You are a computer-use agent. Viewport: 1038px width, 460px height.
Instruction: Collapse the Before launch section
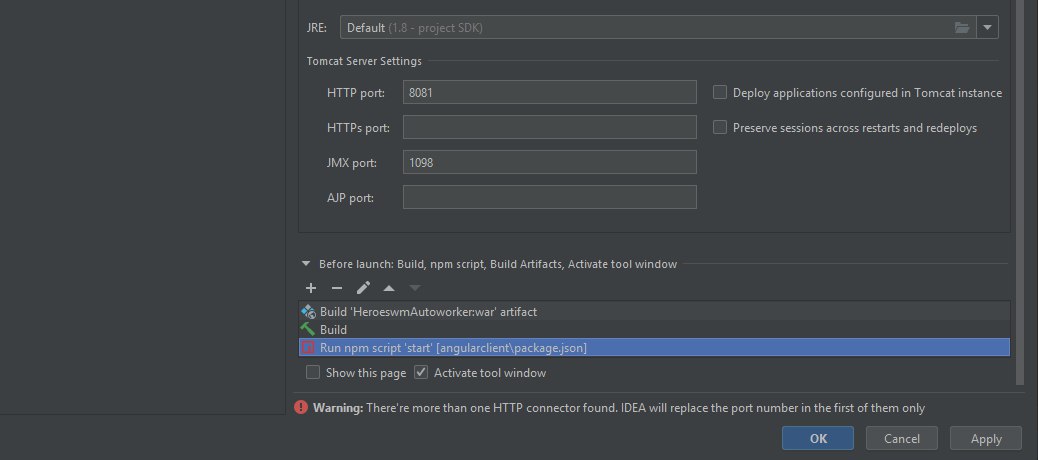(306, 263)
